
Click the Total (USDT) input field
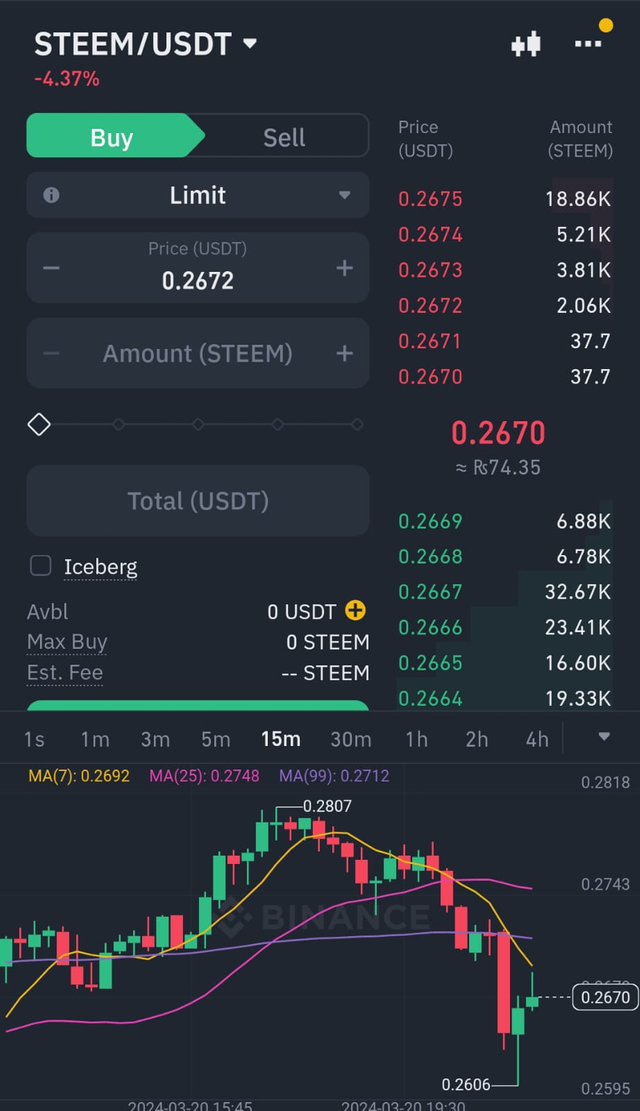[198, 501]
